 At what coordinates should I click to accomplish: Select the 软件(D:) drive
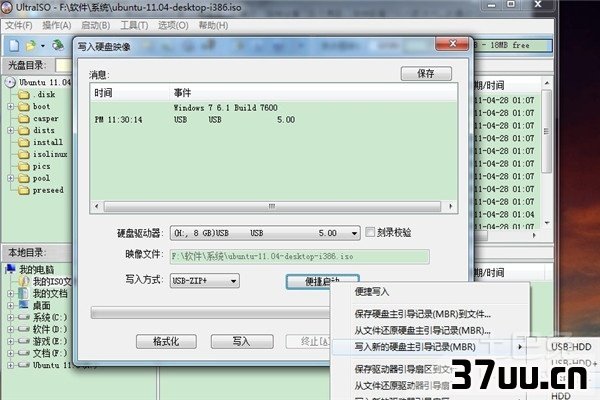50,329
